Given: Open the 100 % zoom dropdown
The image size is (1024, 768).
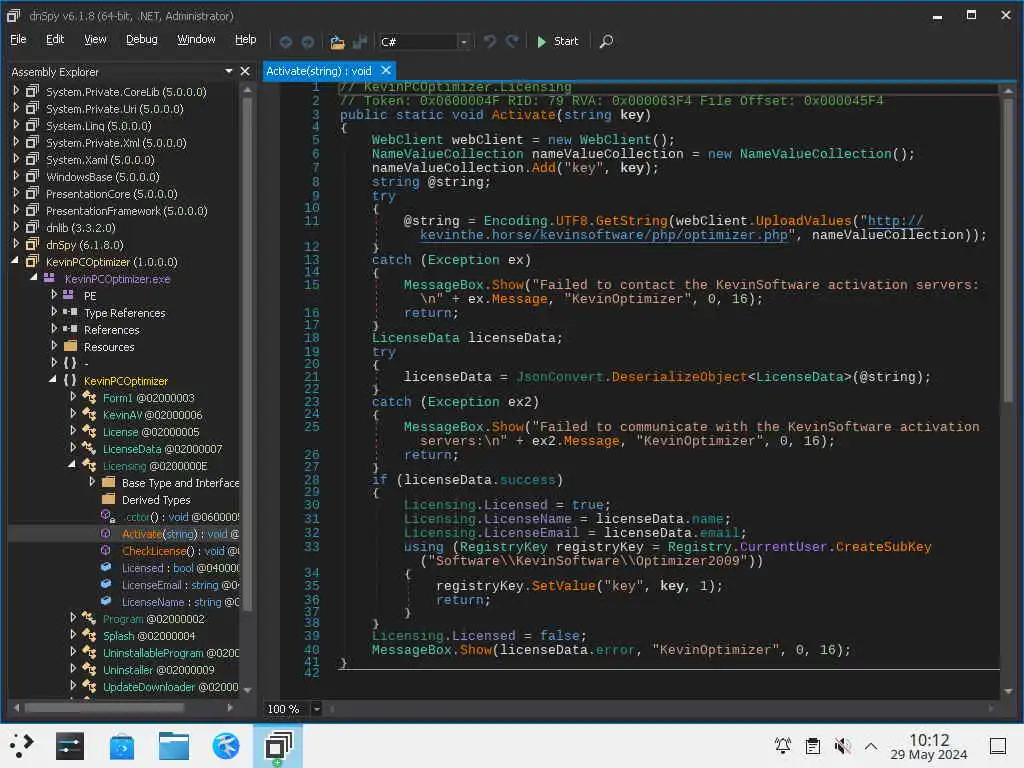Looking at the screenshot, I should coord(316,709).
